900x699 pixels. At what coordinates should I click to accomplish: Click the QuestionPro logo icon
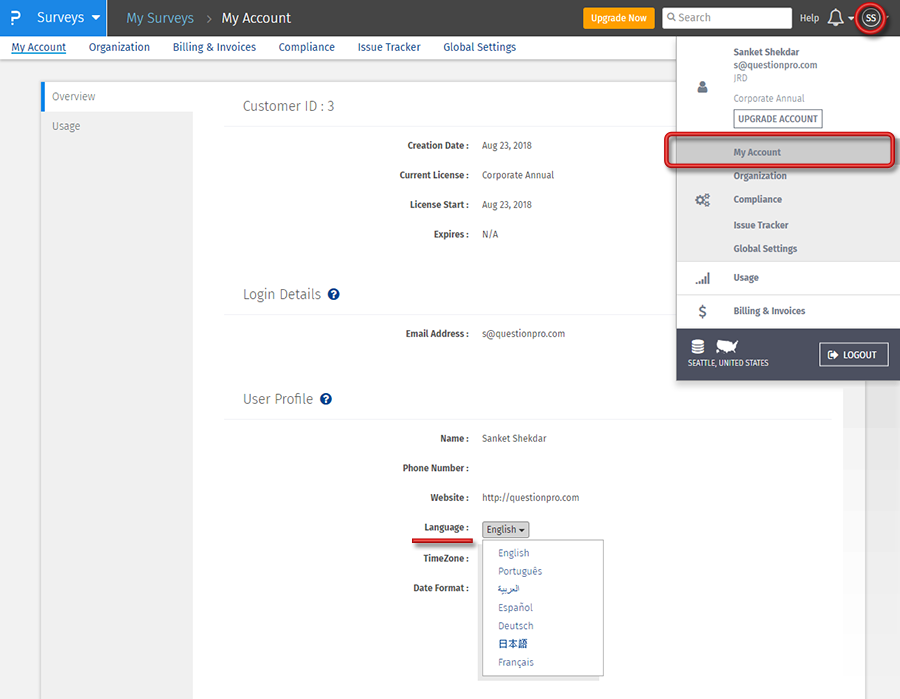point(14,18)
